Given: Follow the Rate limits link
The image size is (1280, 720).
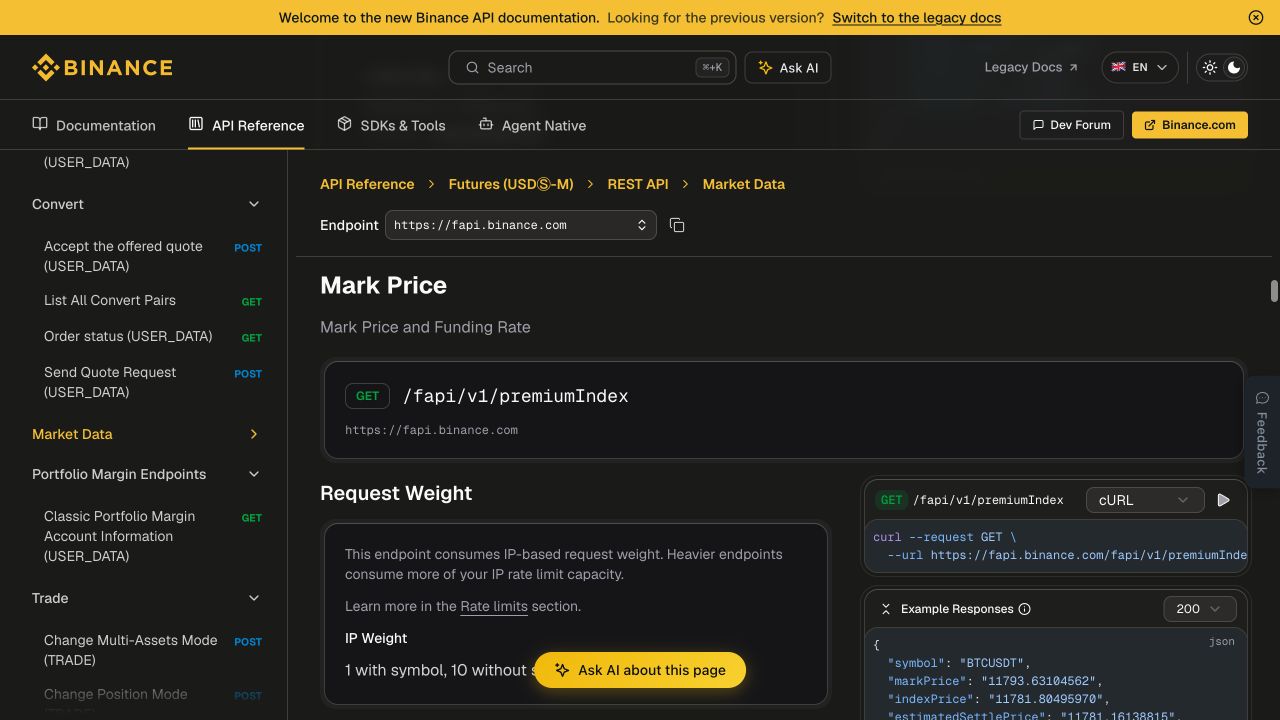Looking at the screenshot, I should 494,606.
